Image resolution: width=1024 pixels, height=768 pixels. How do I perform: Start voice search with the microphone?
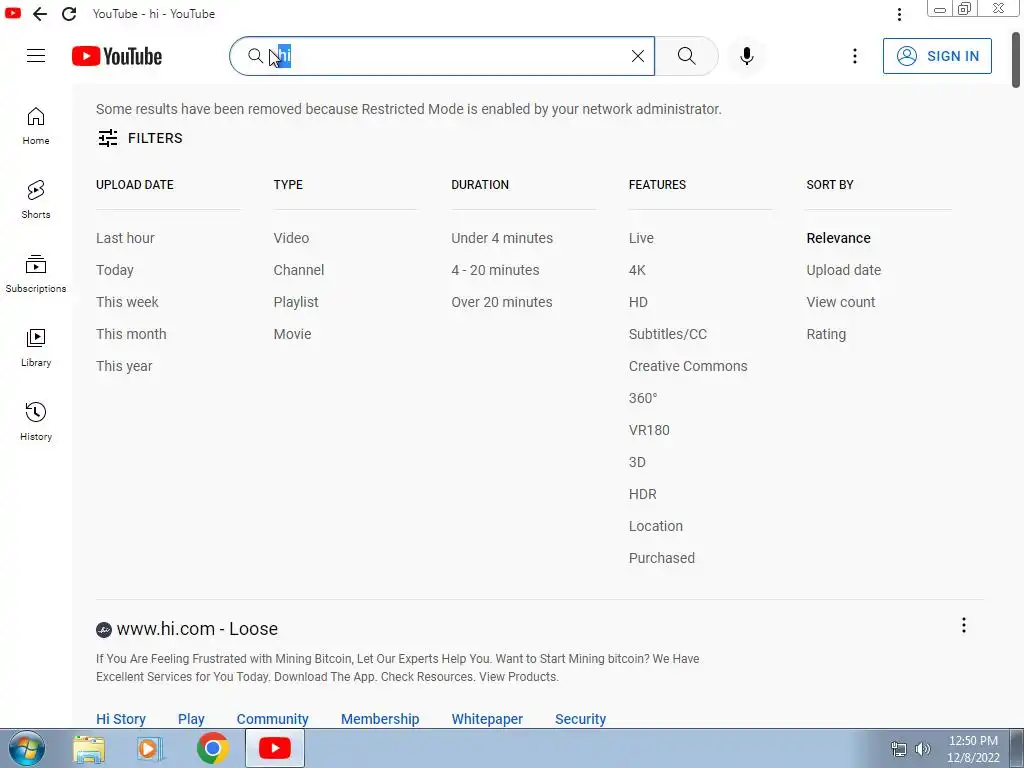click(x=746, y=56)
